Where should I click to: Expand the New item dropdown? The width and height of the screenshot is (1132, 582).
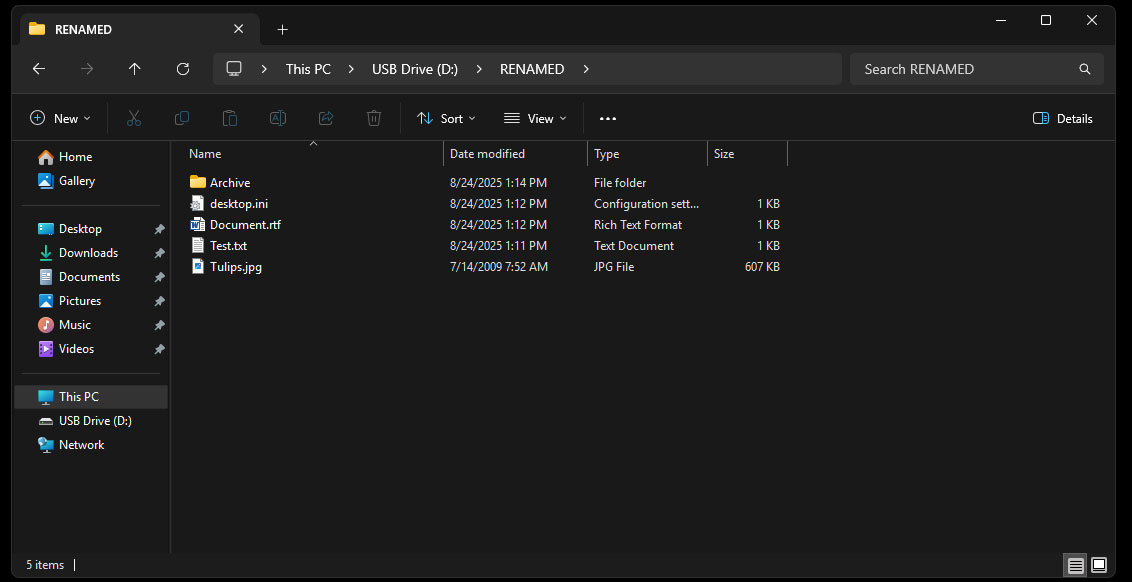click(61, 118)
